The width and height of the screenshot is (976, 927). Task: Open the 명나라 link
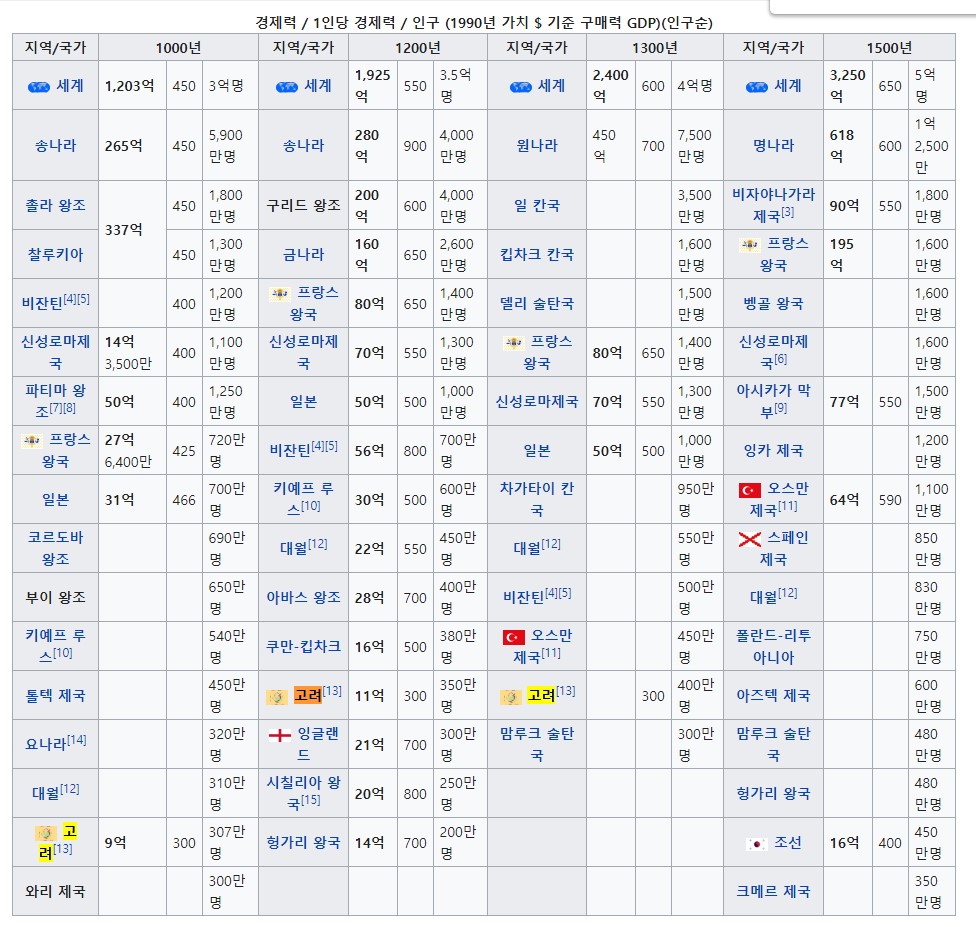tap(772, 145)
